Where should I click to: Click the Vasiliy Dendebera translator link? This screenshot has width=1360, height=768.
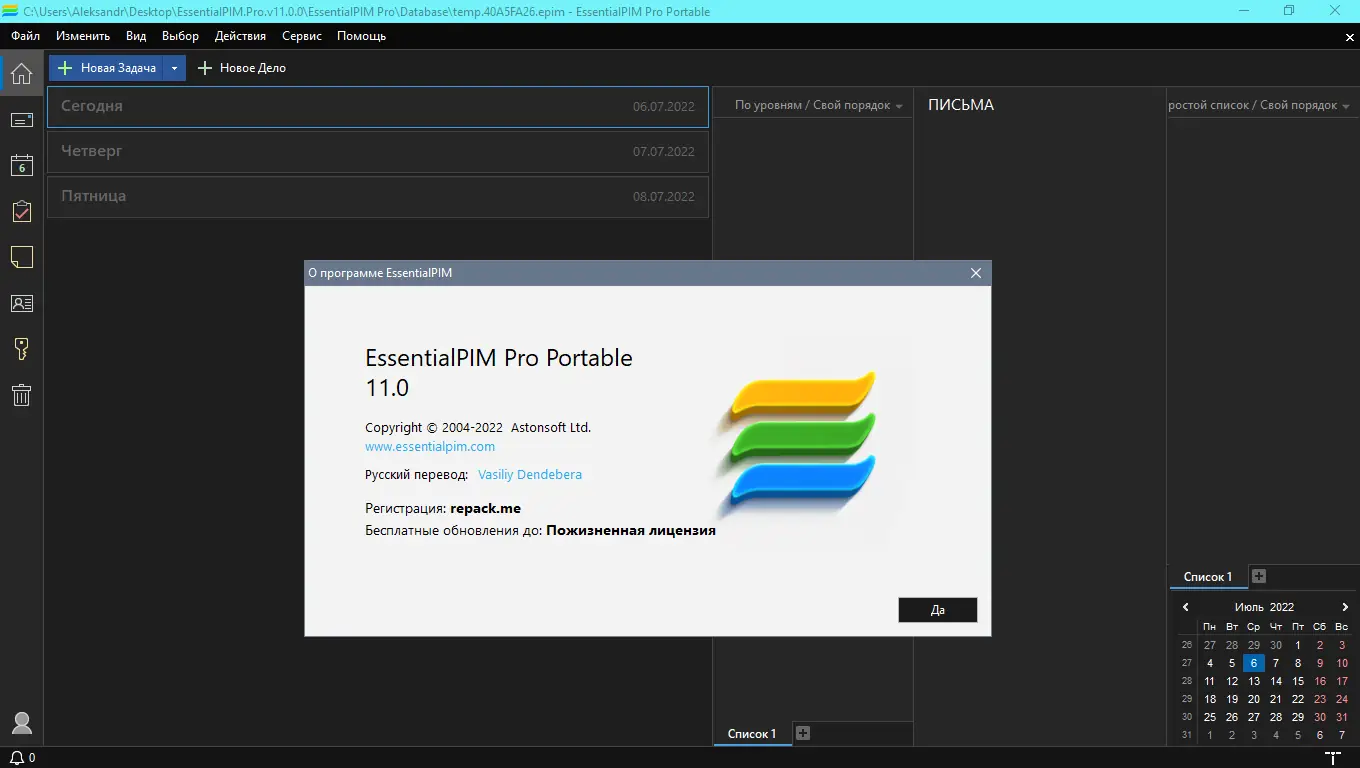click(530, 475)
